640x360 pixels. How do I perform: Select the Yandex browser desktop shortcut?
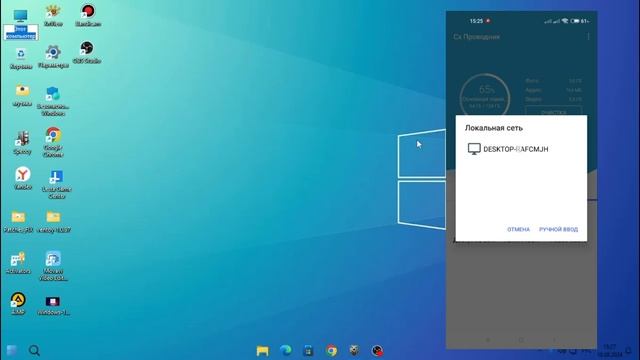[x=23, y=178]
